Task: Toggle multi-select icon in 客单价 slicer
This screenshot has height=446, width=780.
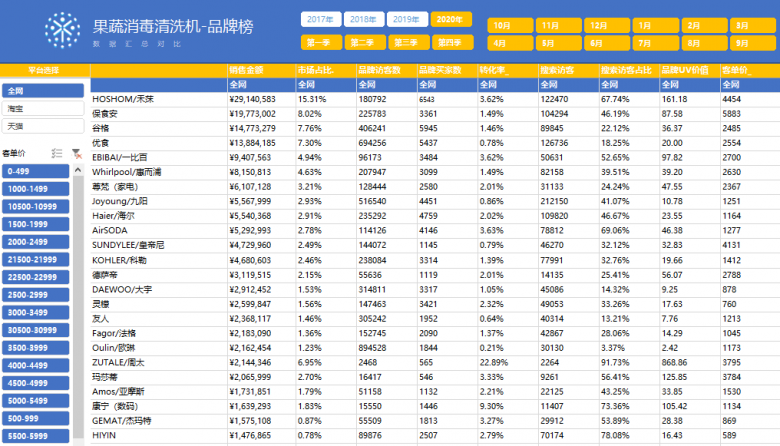Action: click(x=57, y=153)
